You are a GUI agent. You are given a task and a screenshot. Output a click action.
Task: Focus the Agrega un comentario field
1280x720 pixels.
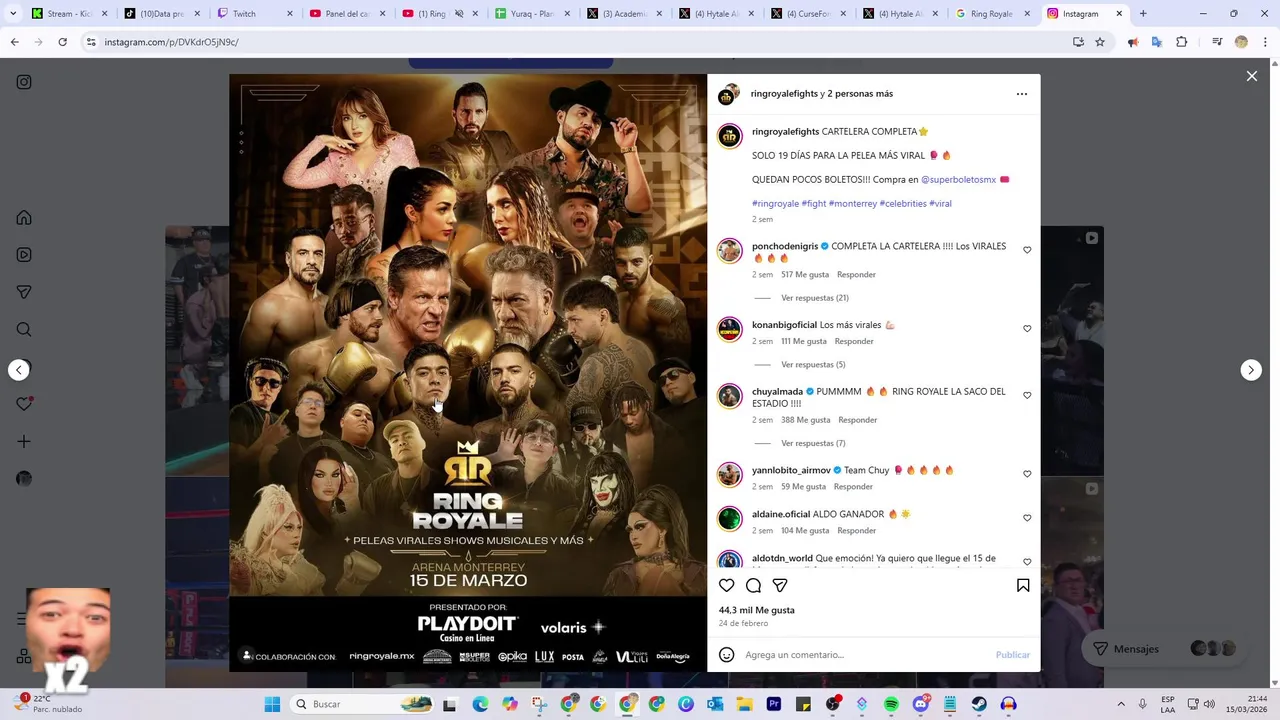click(865, 655)
